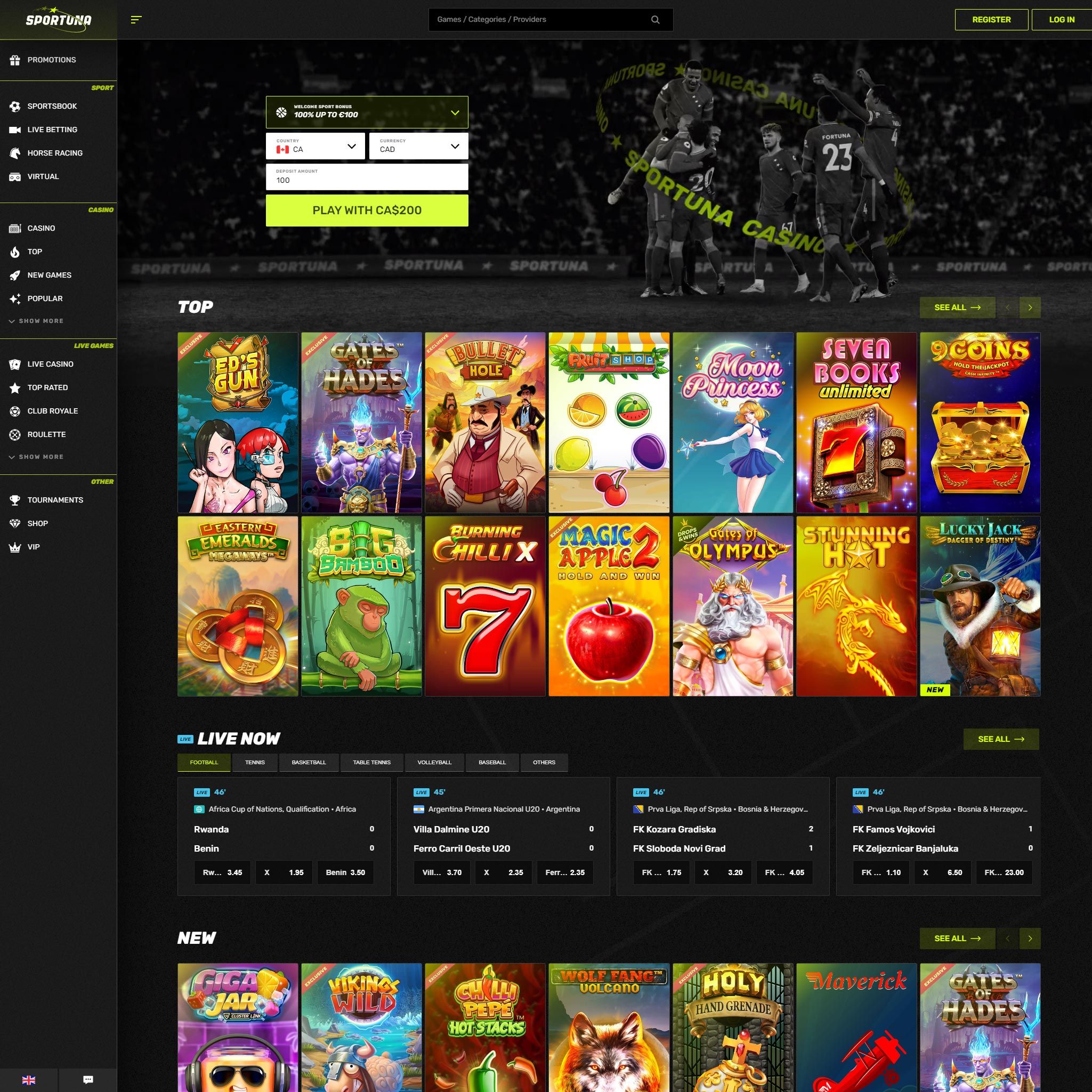
Task: Click the Sportuna logo
Action: point(58,19)
